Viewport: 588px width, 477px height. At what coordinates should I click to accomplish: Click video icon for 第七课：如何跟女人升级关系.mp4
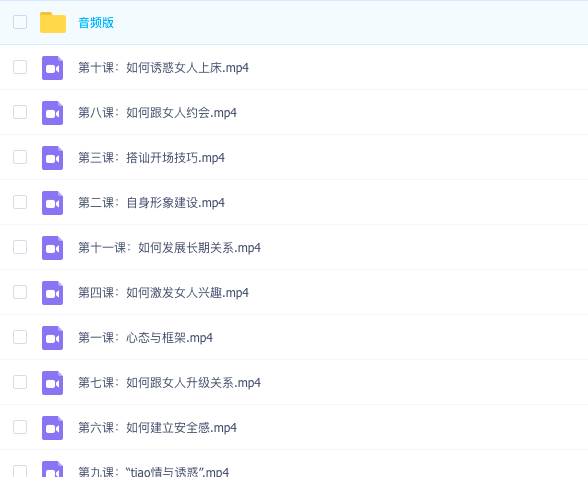pos(52,383)
